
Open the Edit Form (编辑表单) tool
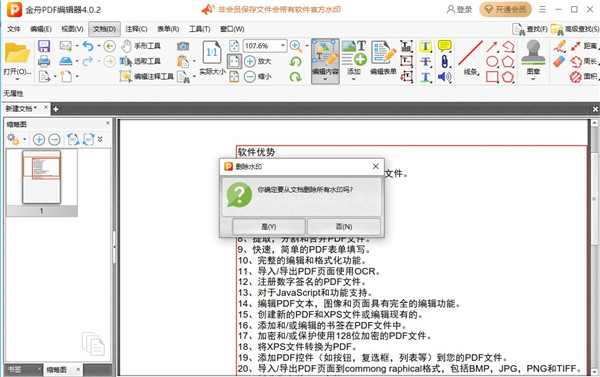pos(383,58)
